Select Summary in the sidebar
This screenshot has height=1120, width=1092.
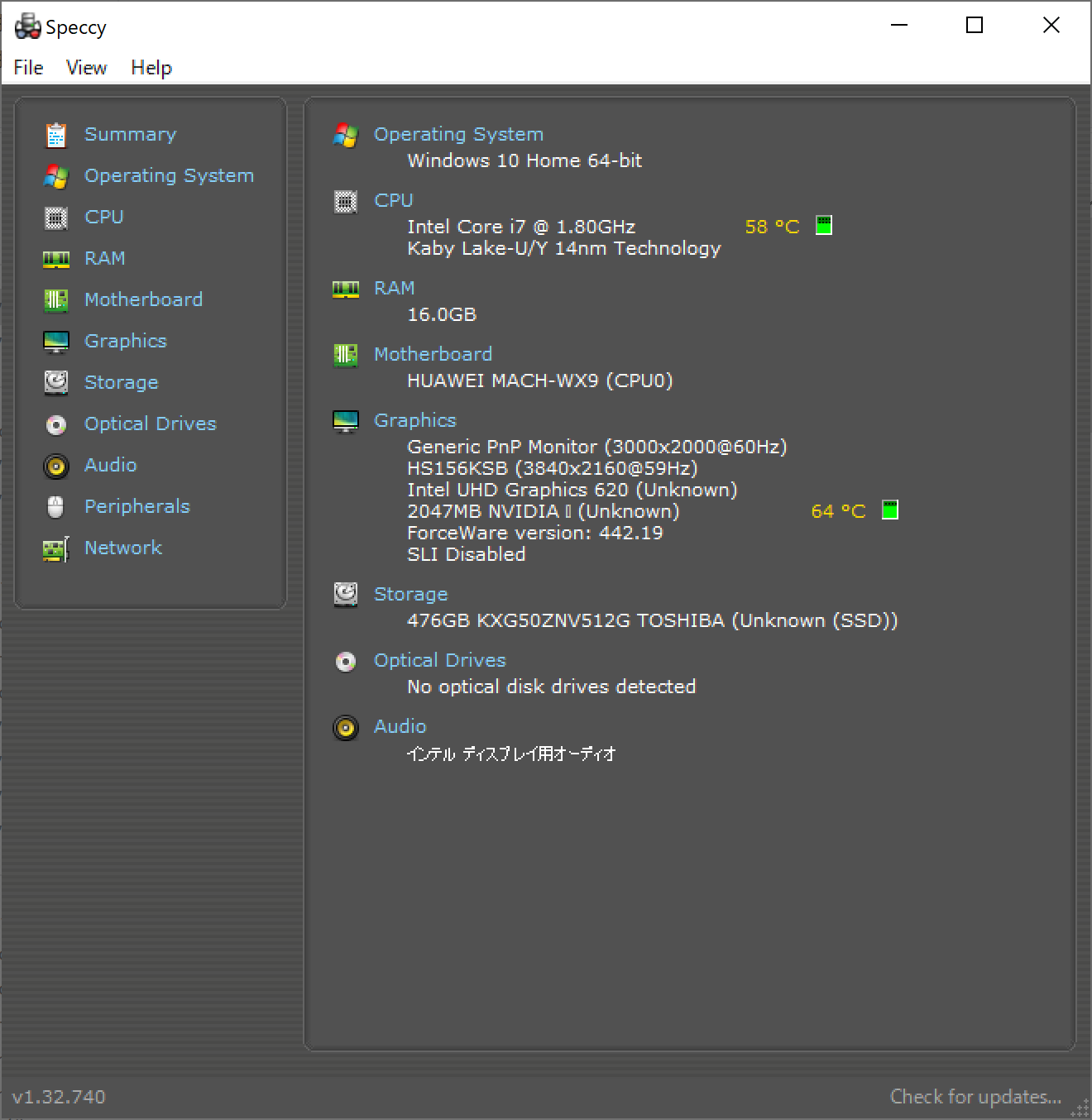coord(131,134)
